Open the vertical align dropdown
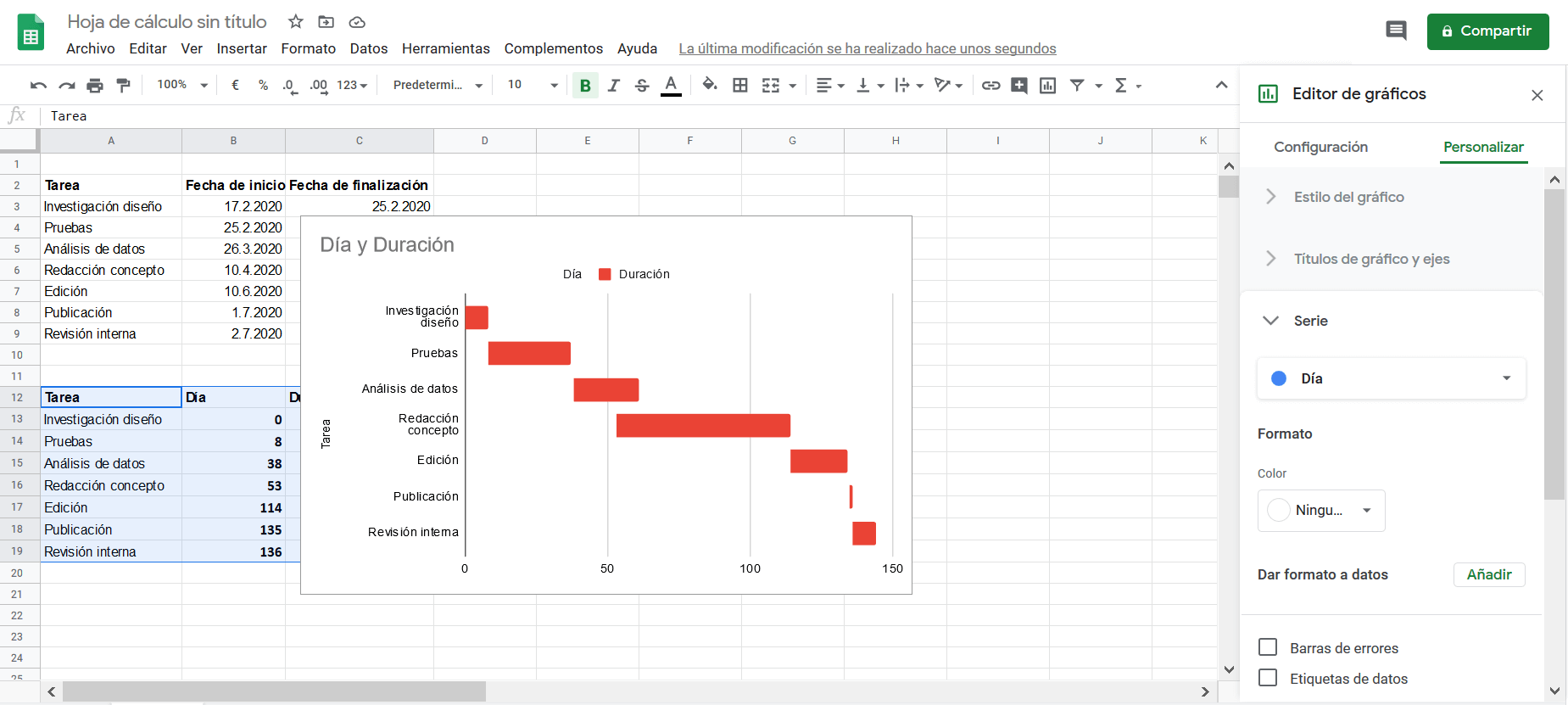This screenshot has width=1568, height=705. click(x=870, y=86)
